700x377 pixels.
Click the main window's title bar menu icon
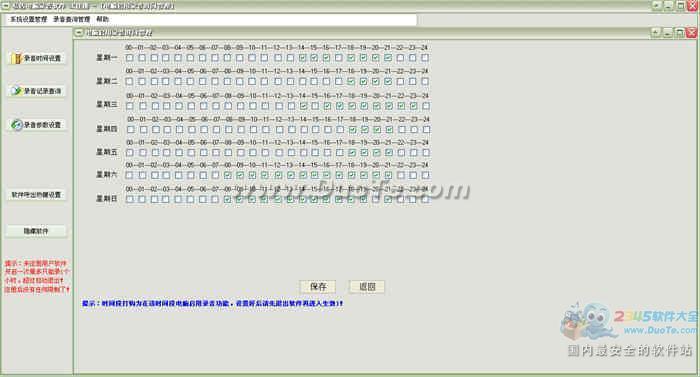6,6
